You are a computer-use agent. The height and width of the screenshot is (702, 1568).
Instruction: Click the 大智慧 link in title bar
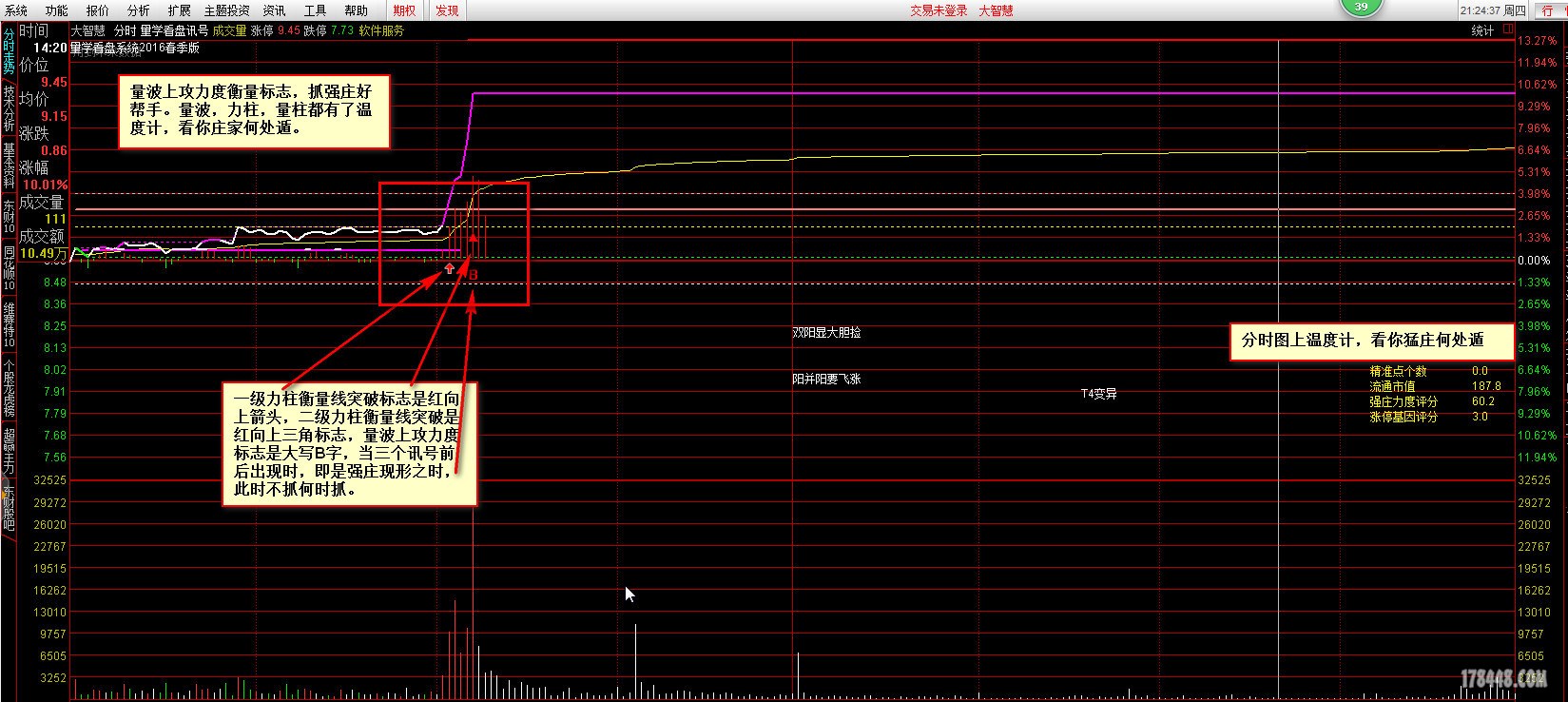point(996,10)
